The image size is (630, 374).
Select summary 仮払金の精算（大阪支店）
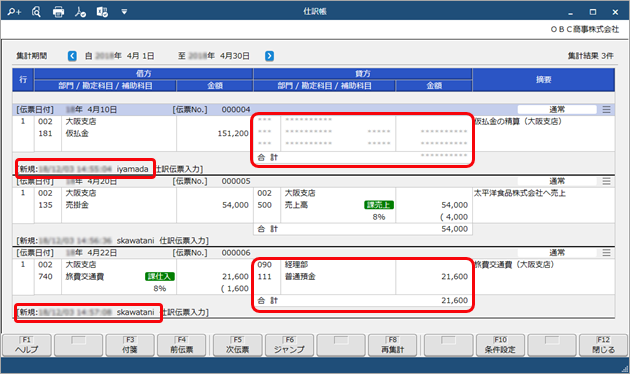pos(518,121)
